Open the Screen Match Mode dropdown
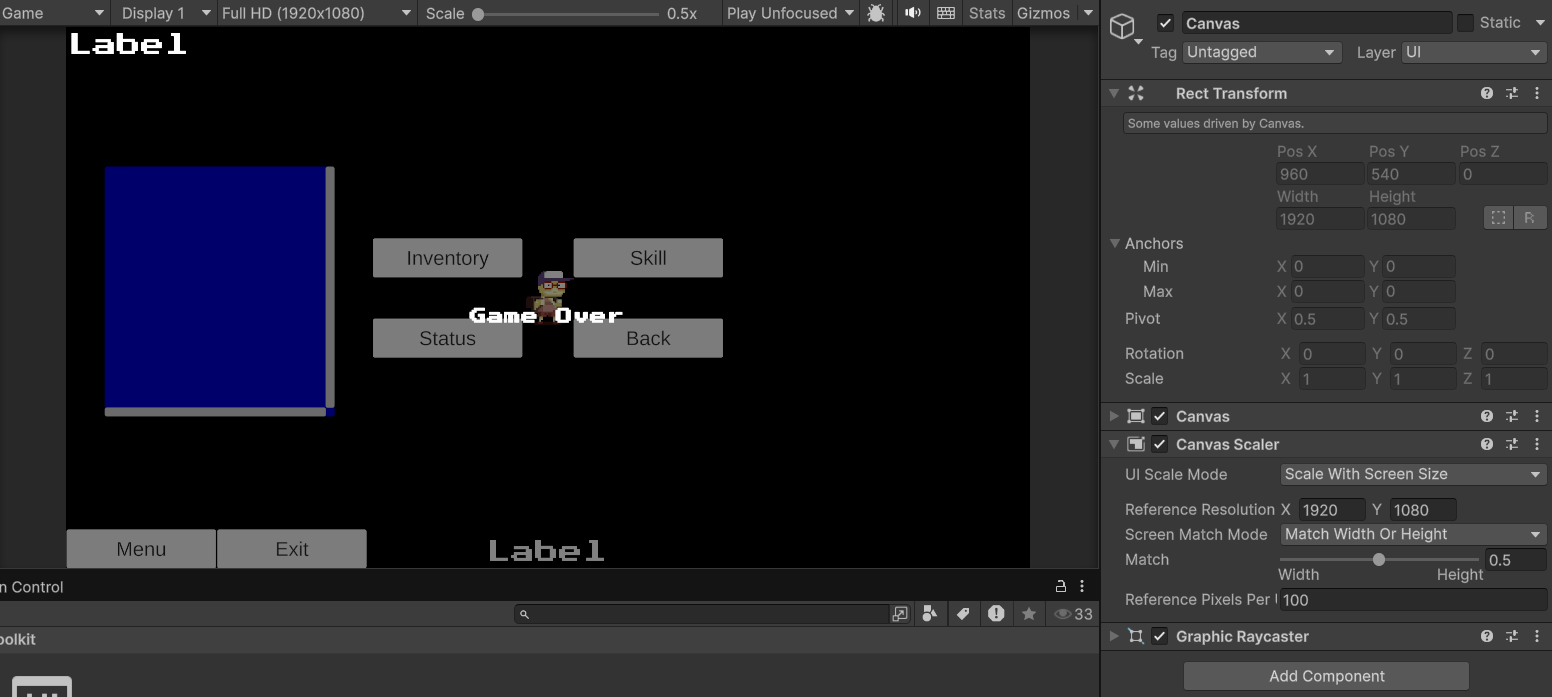This screenshot has width=1552, height=697. click(x=1412, y=534)
